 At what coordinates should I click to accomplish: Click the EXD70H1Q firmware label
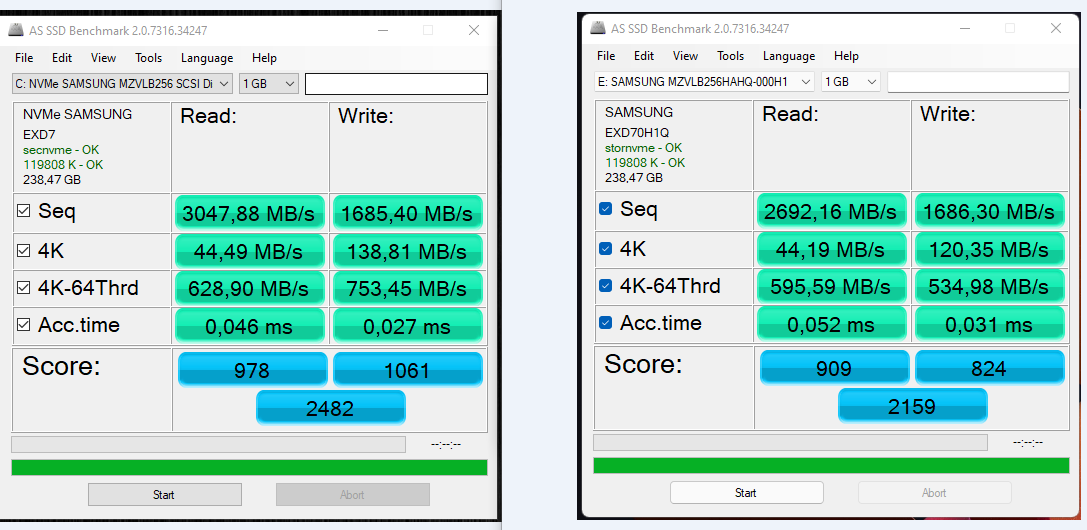pyautogui.click(x=636, y=132)
